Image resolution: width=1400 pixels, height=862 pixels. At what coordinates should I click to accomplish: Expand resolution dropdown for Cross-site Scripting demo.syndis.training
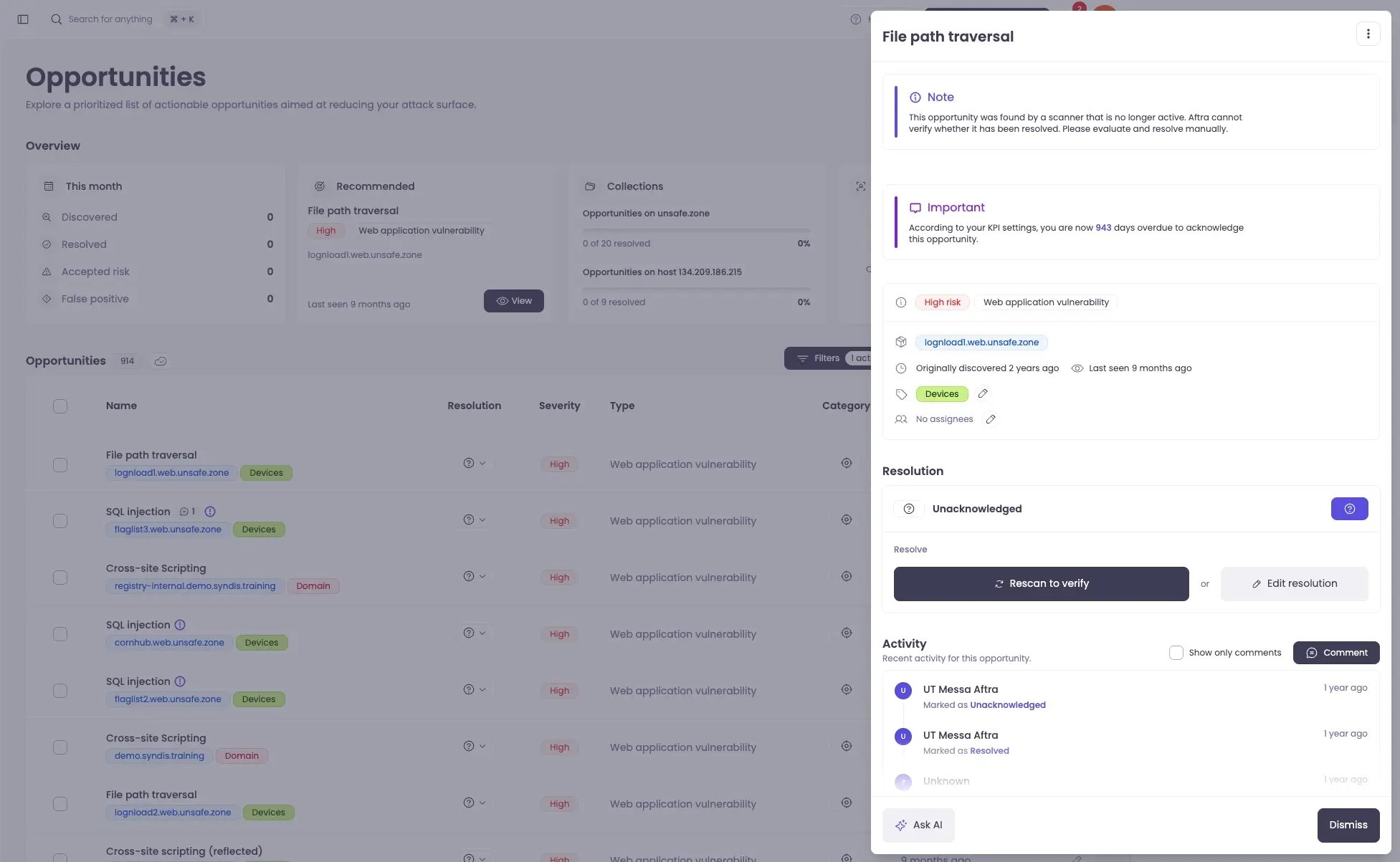click(x=475, y=746)
